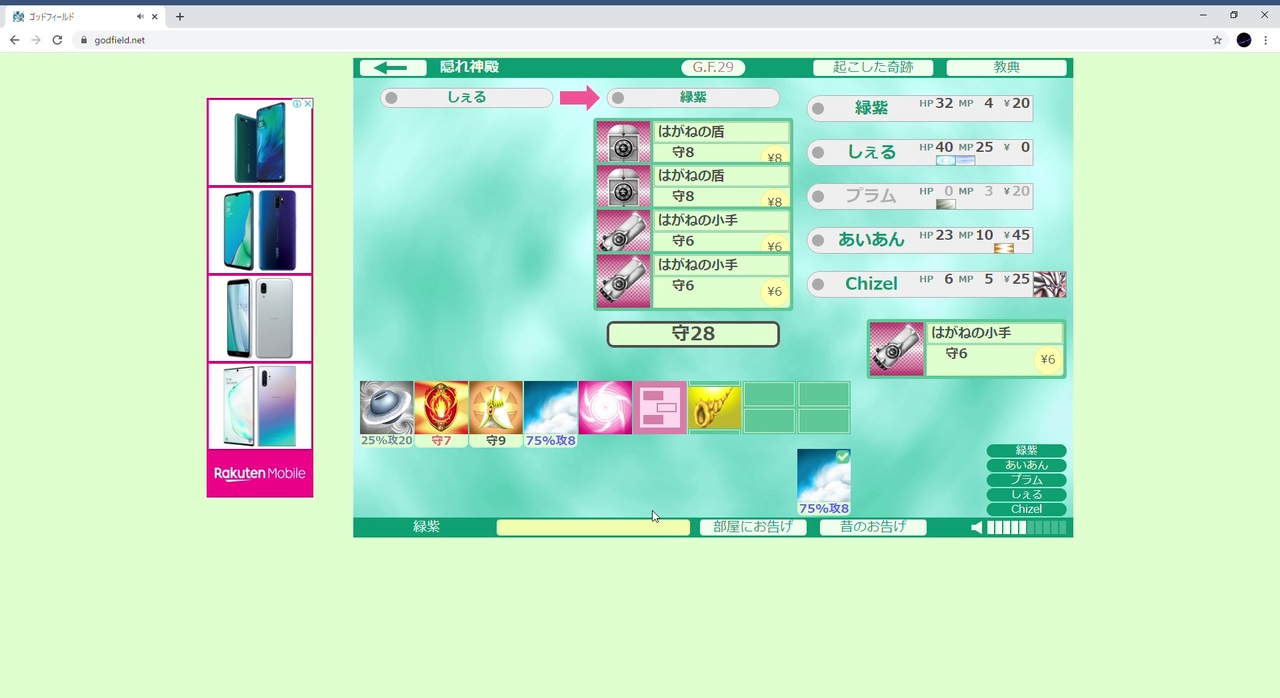Viewport: 1280px width, 698px height.
Task: Select プラム in the target list
Action: click(1026, 480)
